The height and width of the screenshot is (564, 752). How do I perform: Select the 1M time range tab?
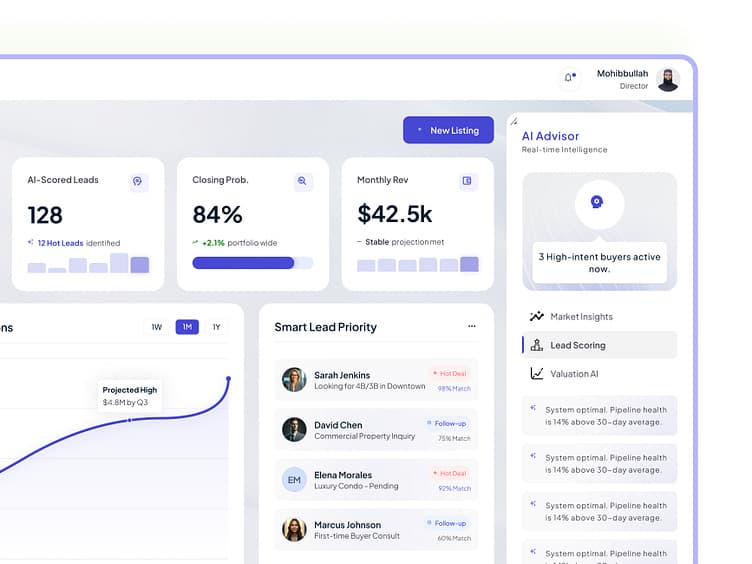click(x=187, y=327)
